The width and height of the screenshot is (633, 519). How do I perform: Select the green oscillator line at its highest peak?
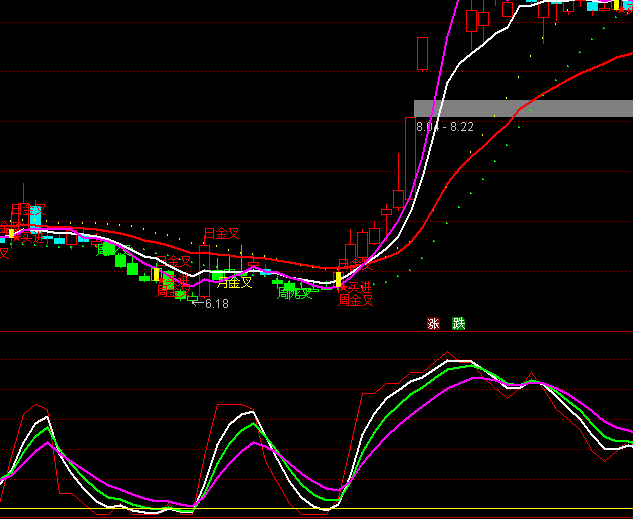(x=458, y=369)
